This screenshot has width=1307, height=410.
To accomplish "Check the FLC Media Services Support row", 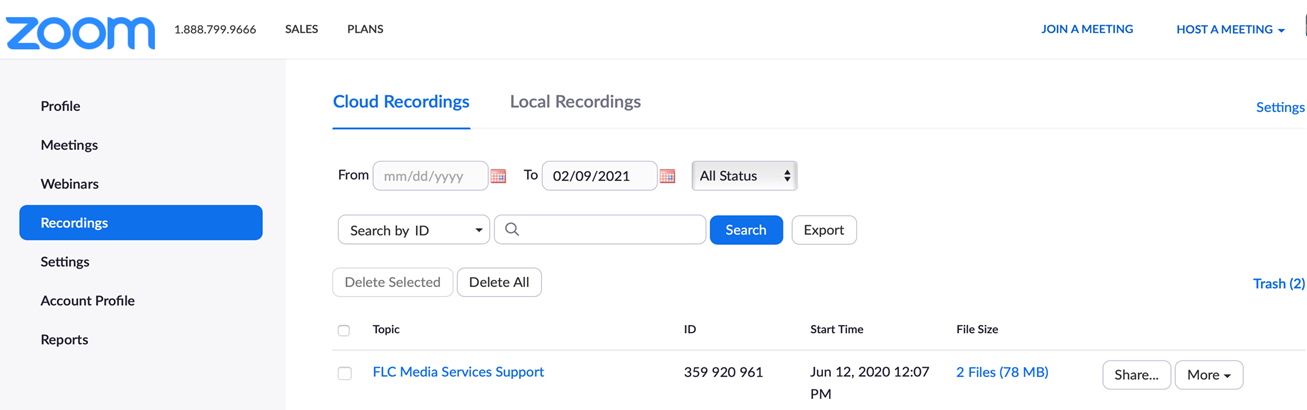I will pyautogui.click(x=344, y=373).
